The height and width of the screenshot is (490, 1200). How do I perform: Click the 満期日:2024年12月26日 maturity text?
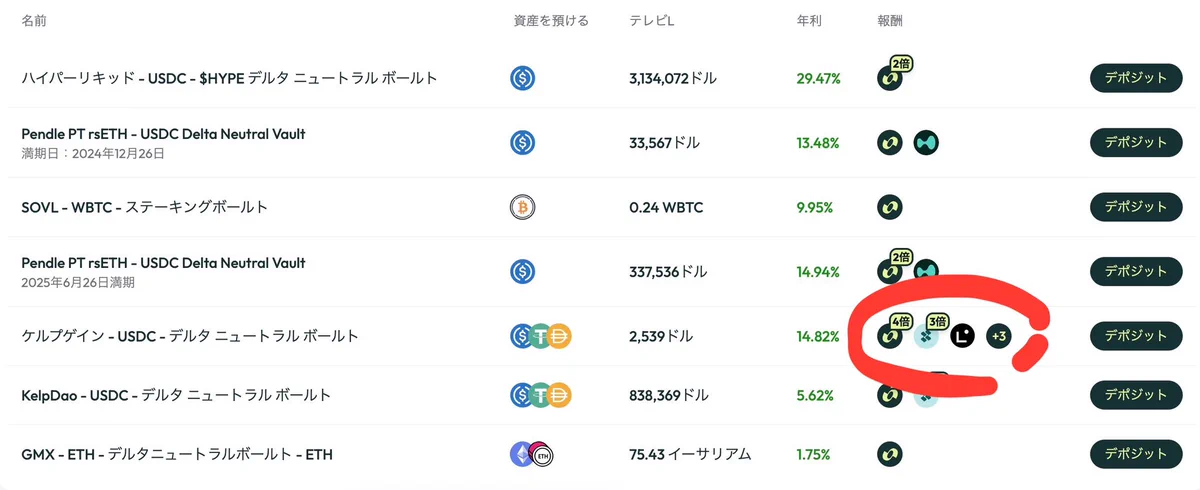[92, 154]
